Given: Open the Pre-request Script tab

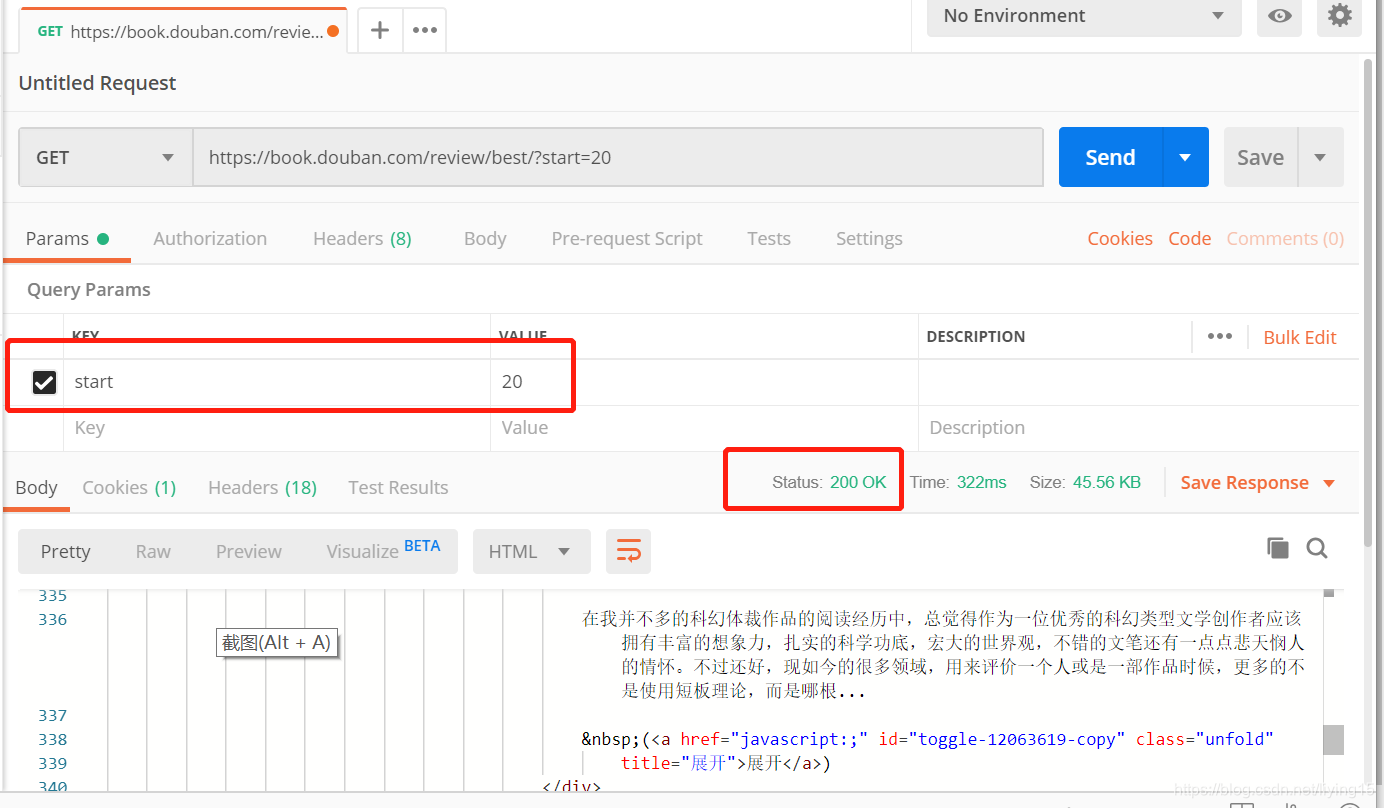Looking at the screenshot, I should point(627,238).
